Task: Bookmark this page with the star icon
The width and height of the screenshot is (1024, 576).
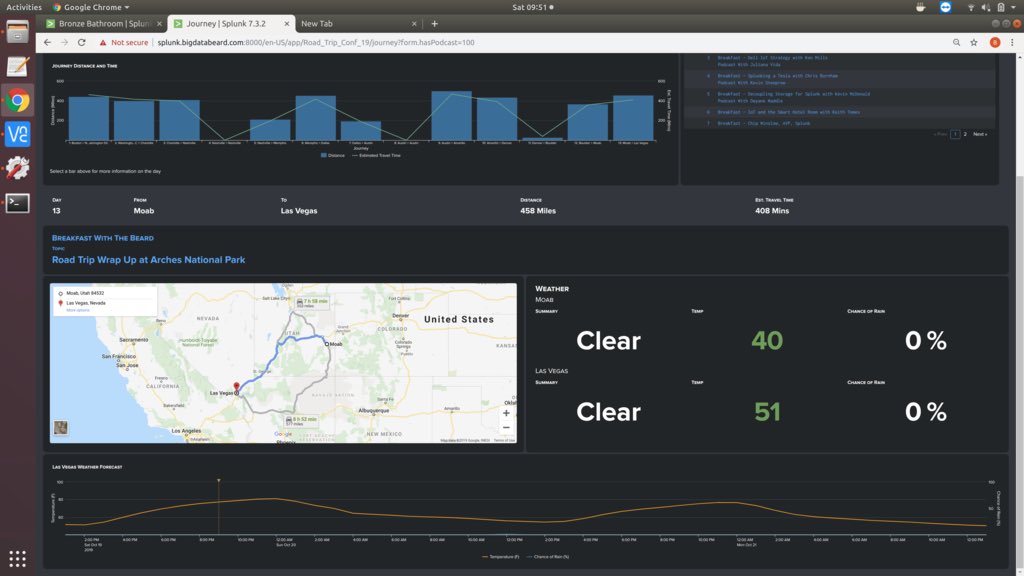Action: click(x=974, y=42)
